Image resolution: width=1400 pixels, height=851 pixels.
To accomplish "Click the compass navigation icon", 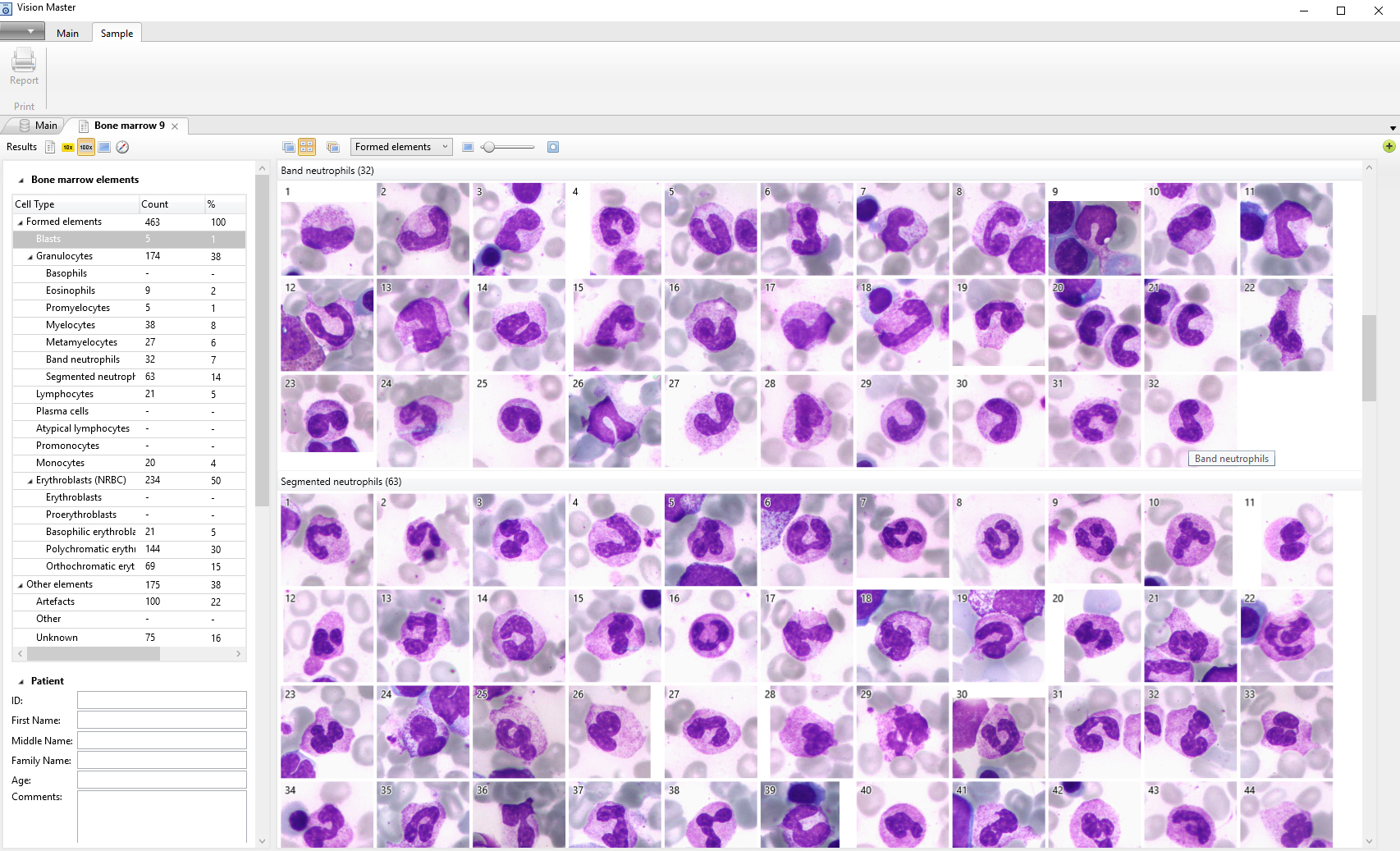I will [x=122, y=147].
